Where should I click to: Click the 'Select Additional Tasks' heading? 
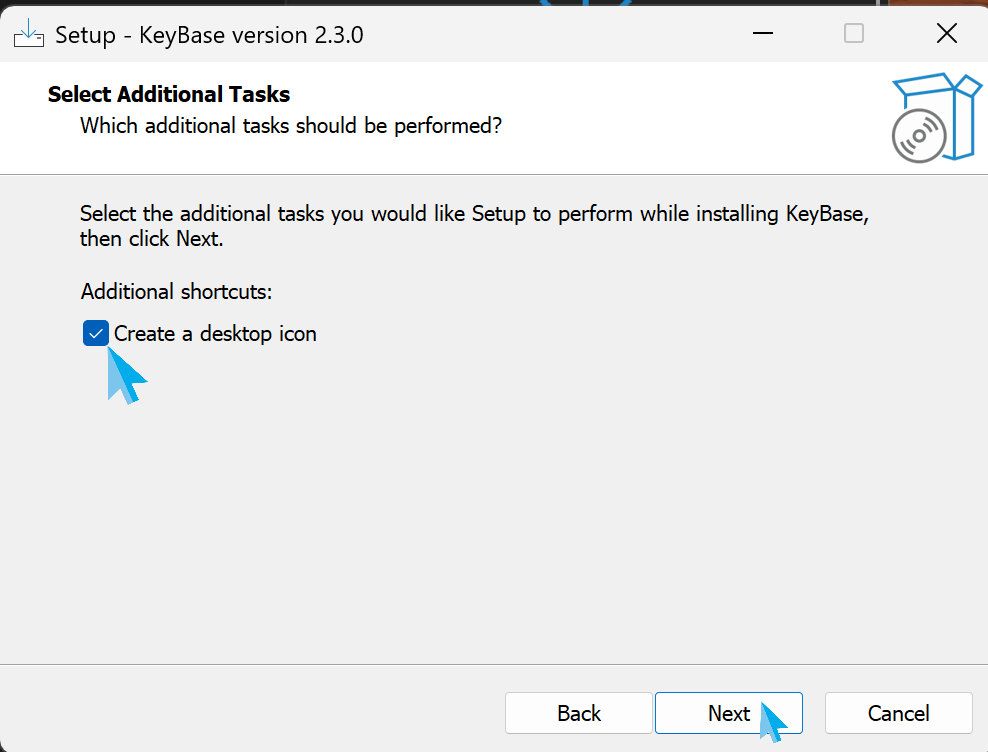pos(169,95)
